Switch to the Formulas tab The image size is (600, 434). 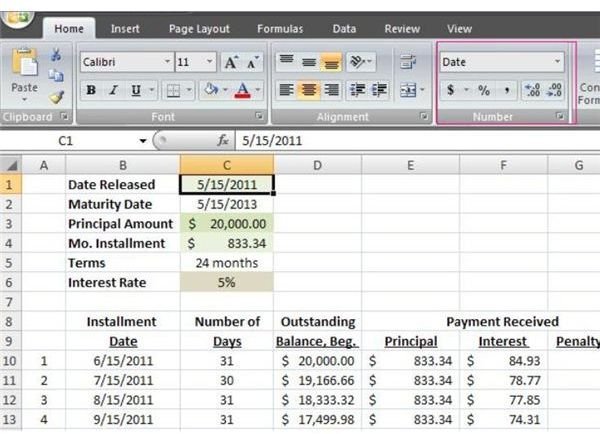(280, 29)
